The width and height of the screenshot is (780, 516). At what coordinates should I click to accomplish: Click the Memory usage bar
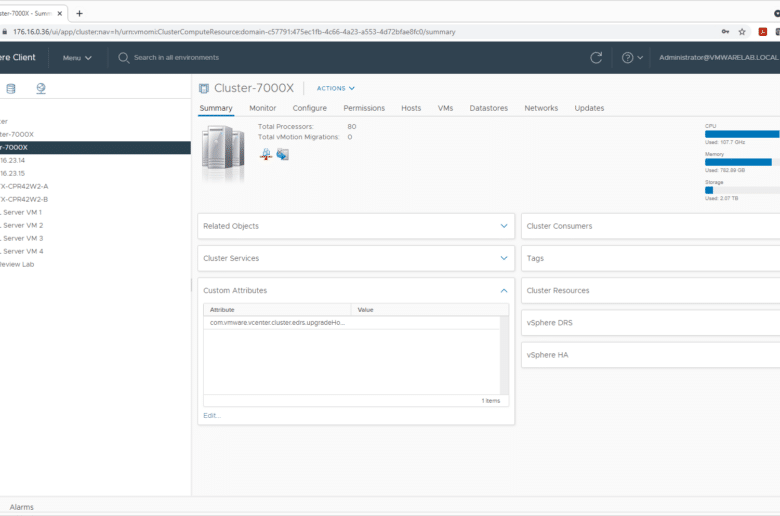742,162
